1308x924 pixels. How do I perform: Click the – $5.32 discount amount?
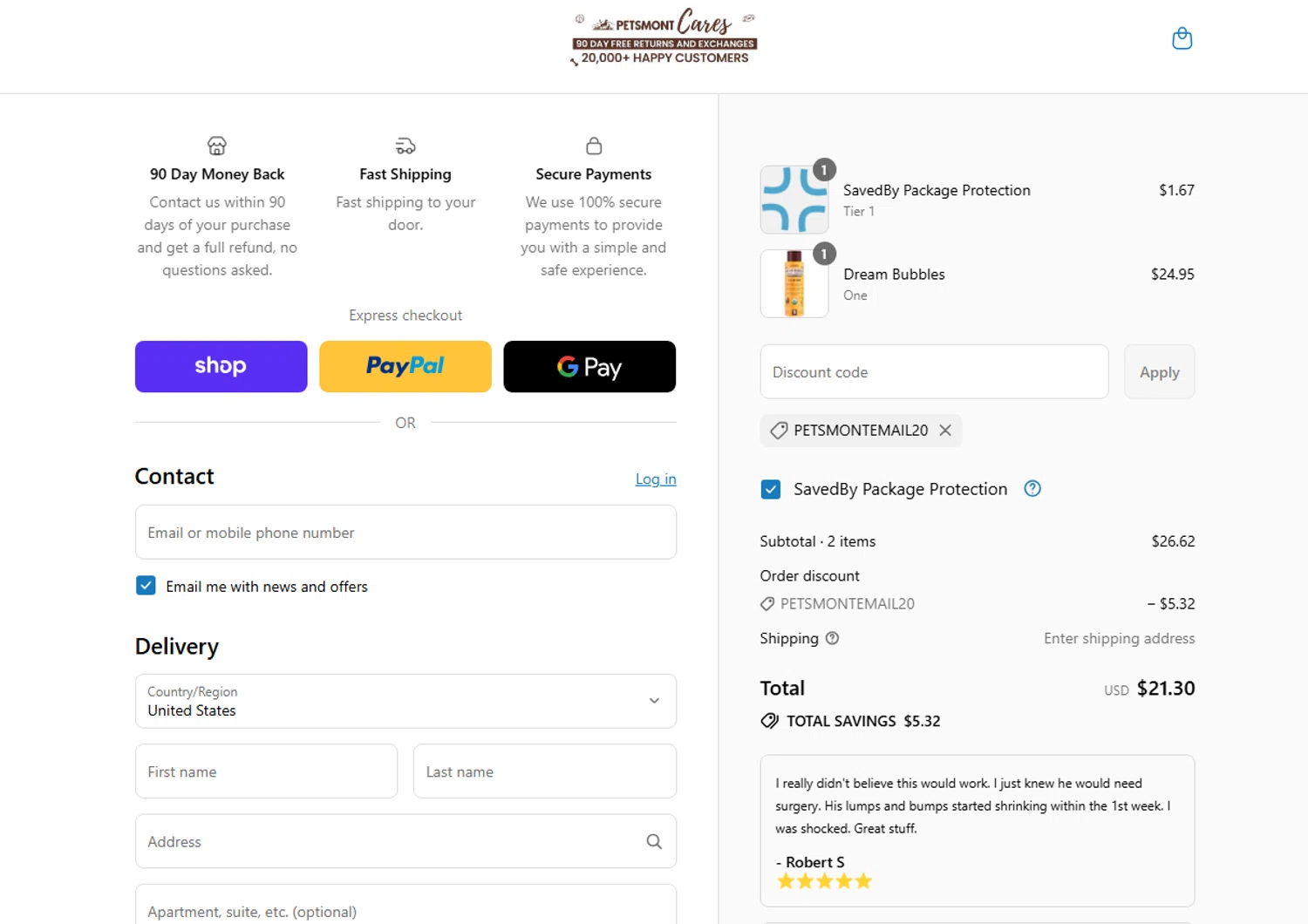coord(1171,603)
